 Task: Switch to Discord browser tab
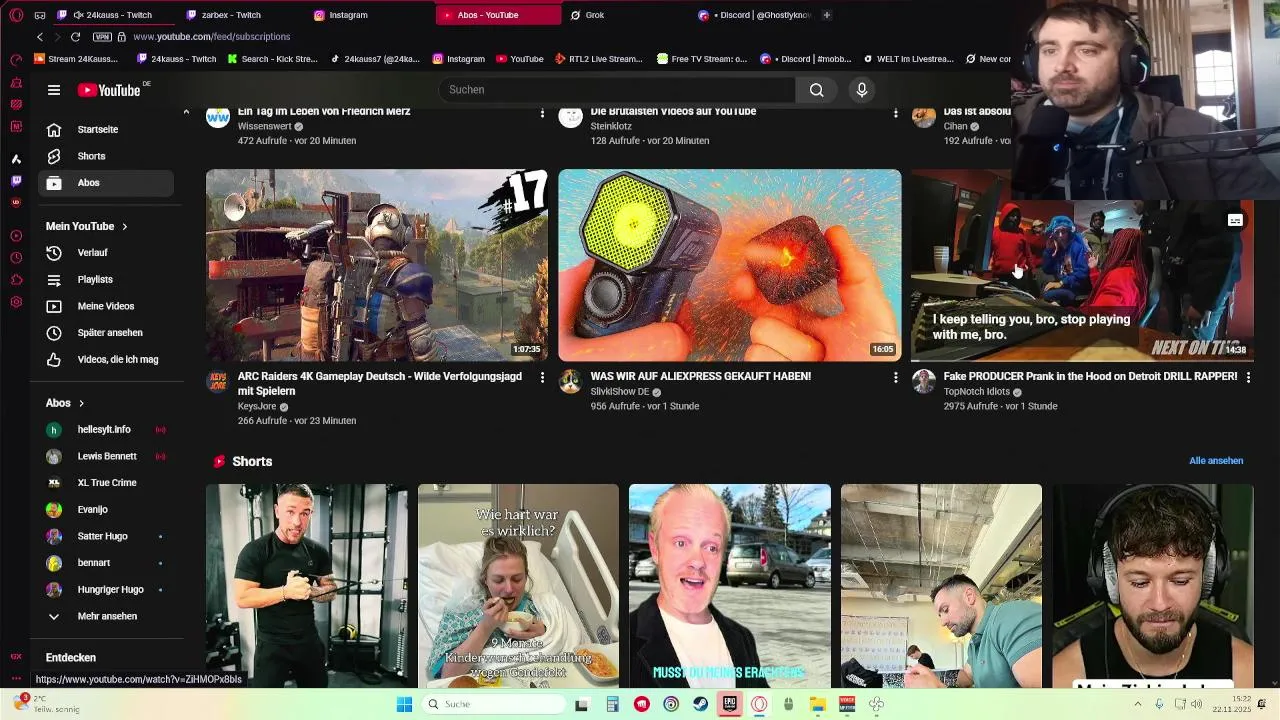[x=755, y=15]
